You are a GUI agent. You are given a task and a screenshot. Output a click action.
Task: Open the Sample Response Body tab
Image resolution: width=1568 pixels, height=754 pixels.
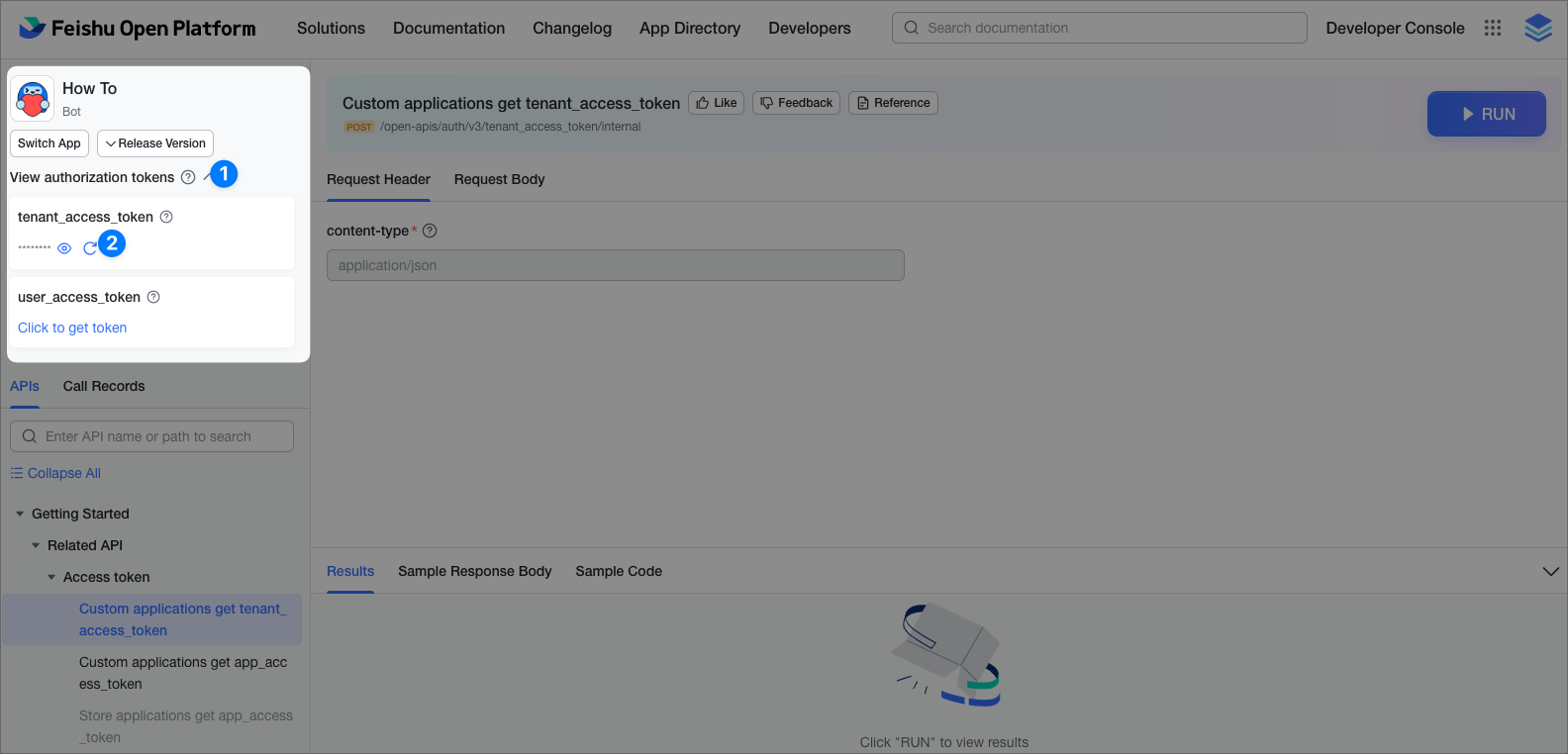pos(475,571)
